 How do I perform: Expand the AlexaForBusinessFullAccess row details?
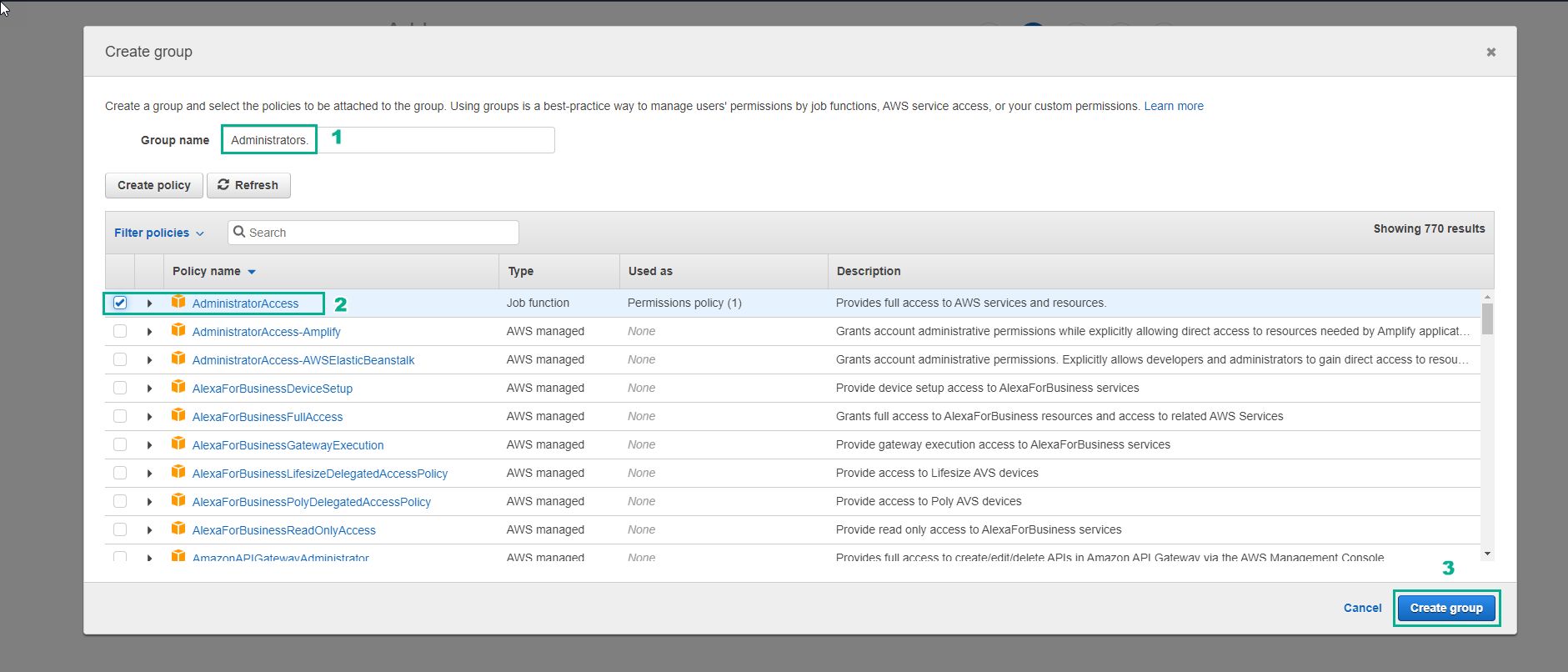click(x=149, y=417)
